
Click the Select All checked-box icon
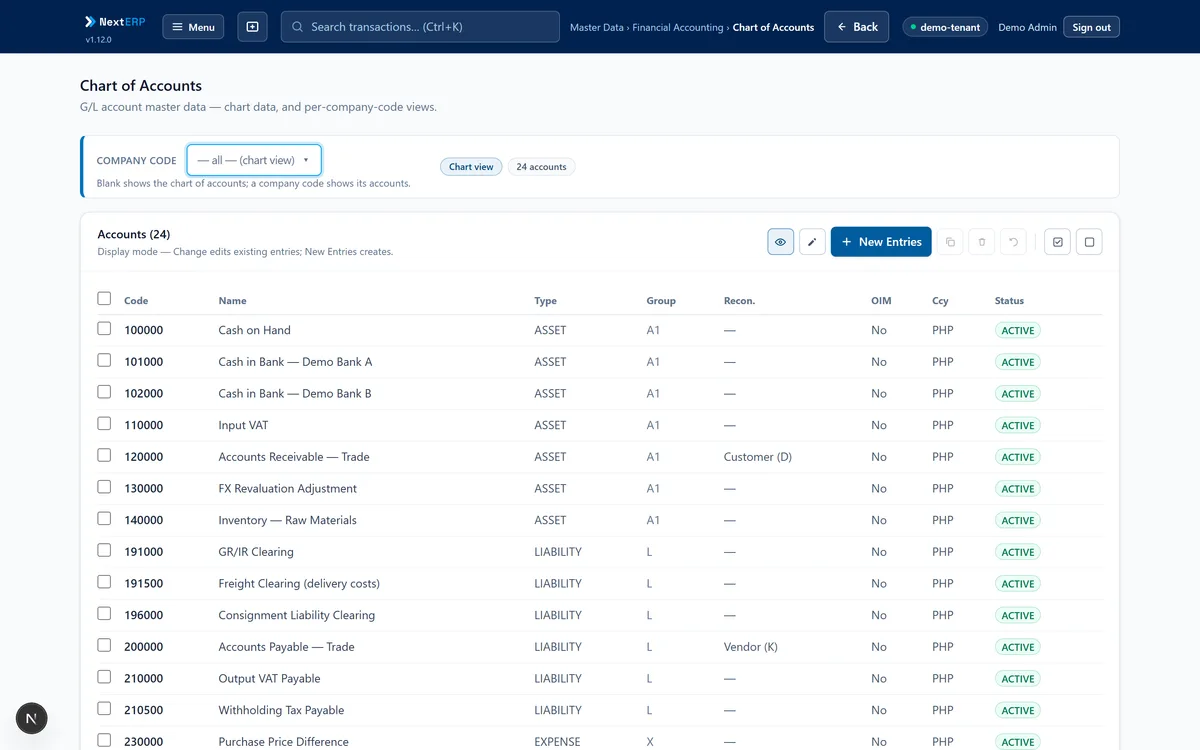(x=1058, y=242)
